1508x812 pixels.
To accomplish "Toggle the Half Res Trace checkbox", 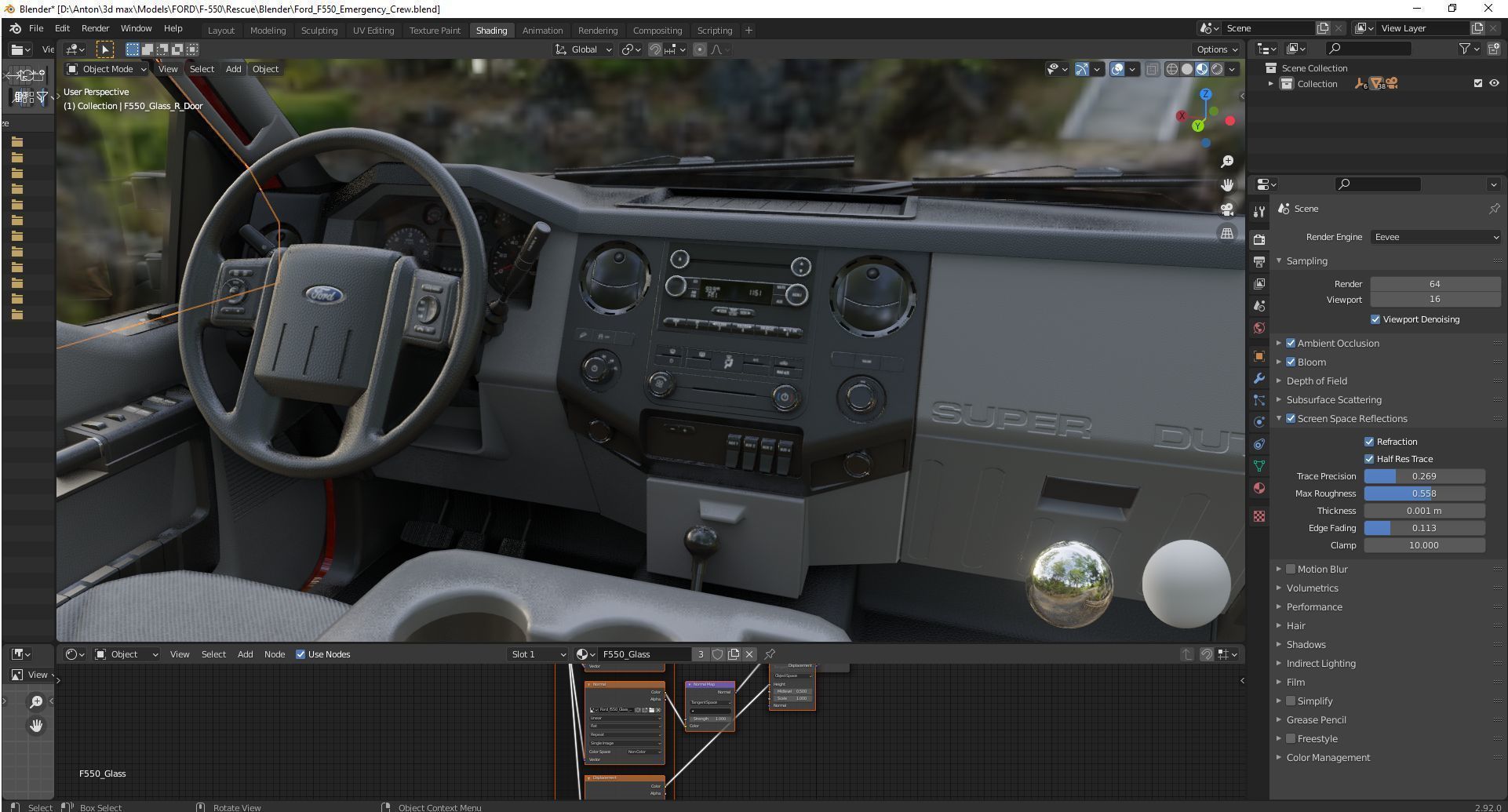I will coord(1369,459).
